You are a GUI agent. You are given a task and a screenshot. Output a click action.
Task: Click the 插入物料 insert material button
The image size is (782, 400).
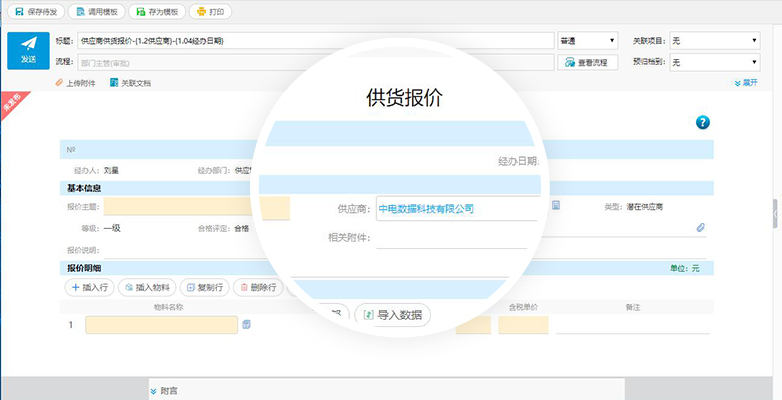(x=147, y=288)
